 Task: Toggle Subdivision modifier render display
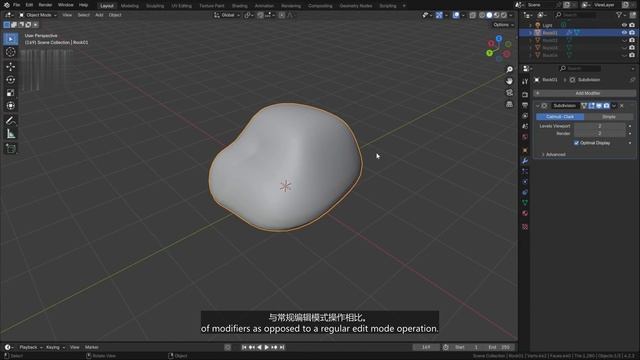pyautogui.click(x=607, y=106)
